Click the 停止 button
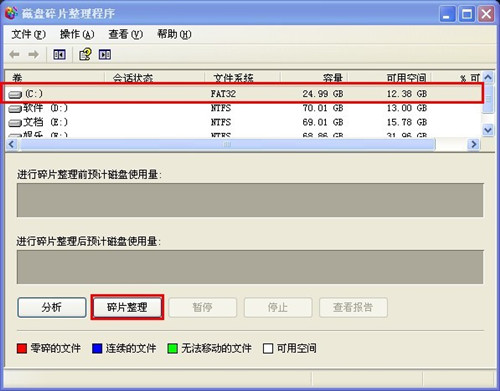This screenshot has height=391, width=500. pyautogui.click(x=278, y=307)
